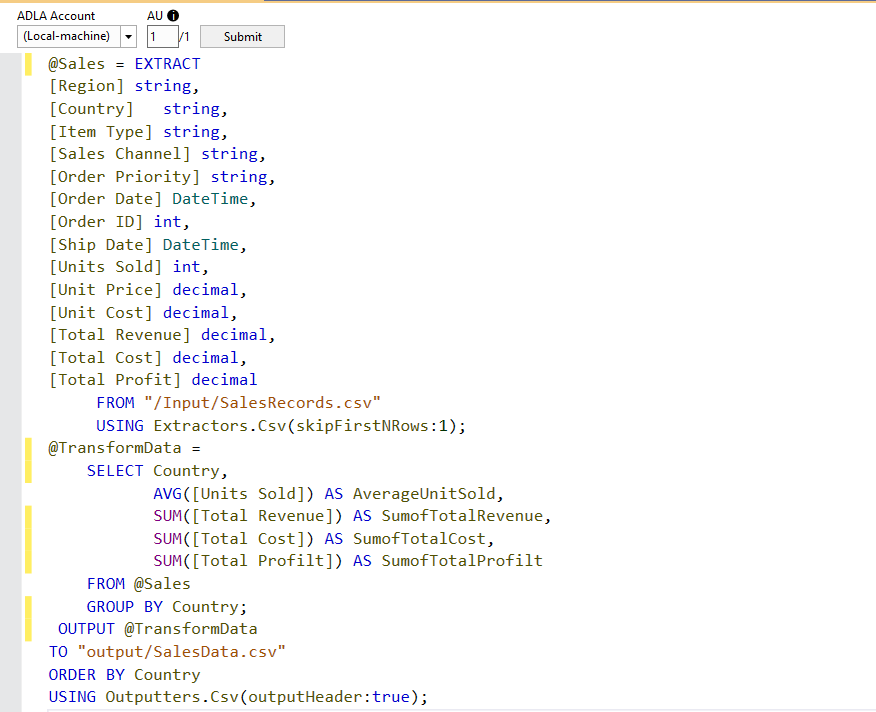The height and width of the screenshot is (712, 876).
Task: Click the "[Unit Price]" column name
Action: coord(105,290)
